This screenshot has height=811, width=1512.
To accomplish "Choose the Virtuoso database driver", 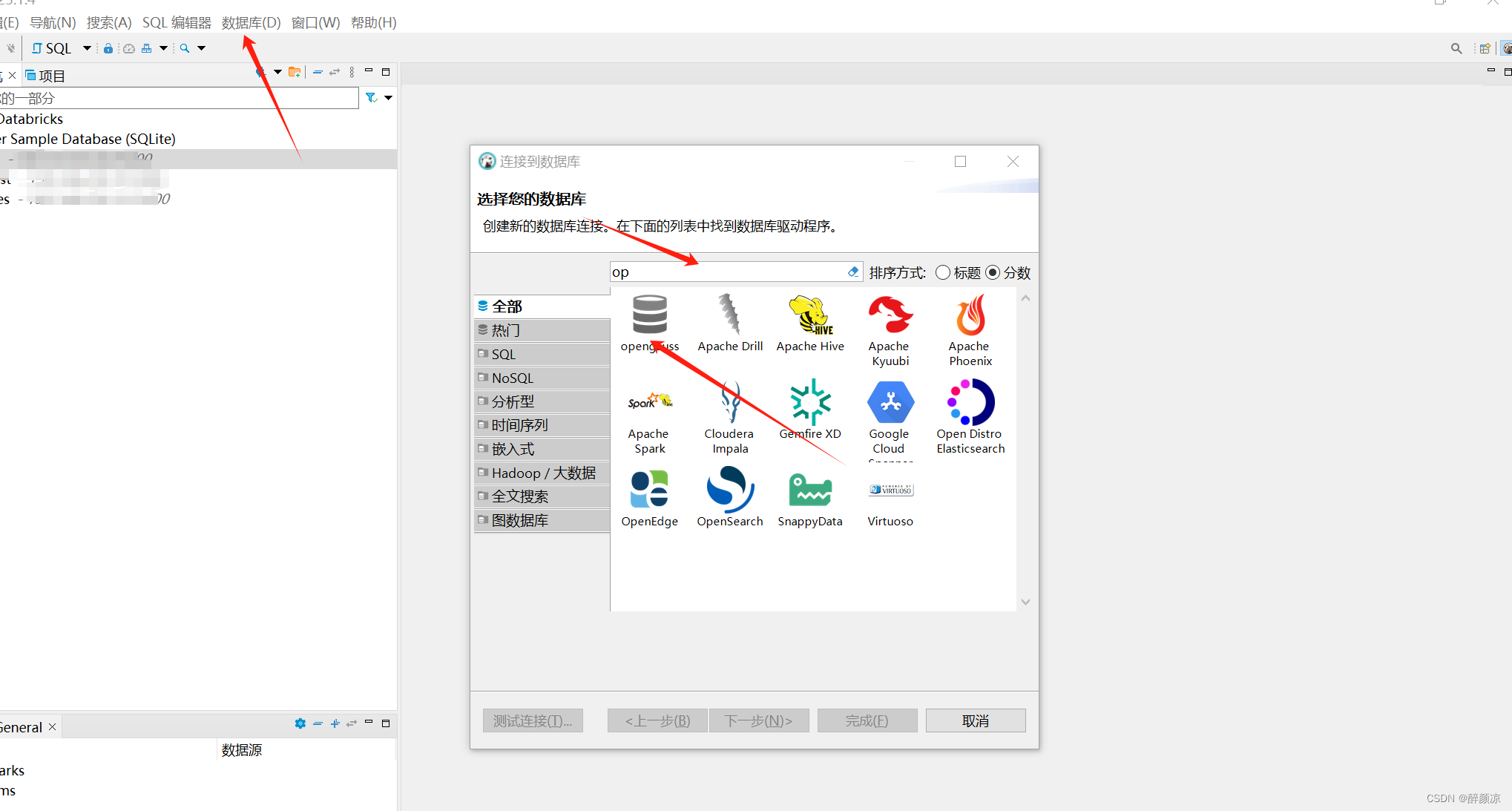I will (x=890, y=490).
